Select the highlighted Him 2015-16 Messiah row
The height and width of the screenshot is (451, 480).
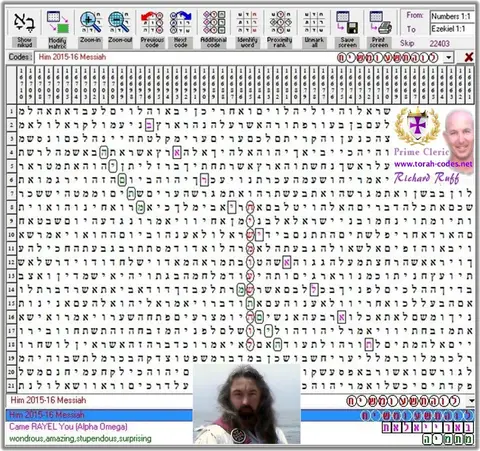coord(239,415)
